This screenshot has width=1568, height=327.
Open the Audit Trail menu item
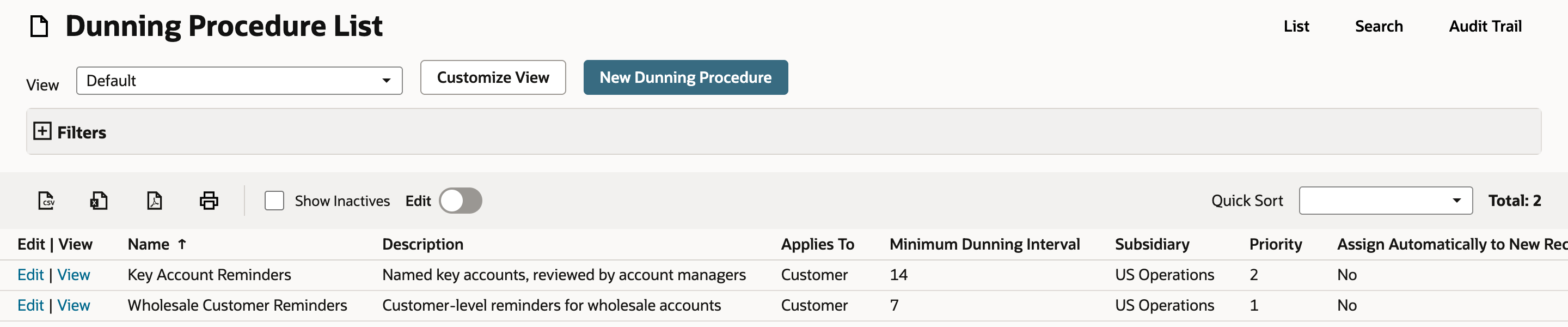(1485, 26)
